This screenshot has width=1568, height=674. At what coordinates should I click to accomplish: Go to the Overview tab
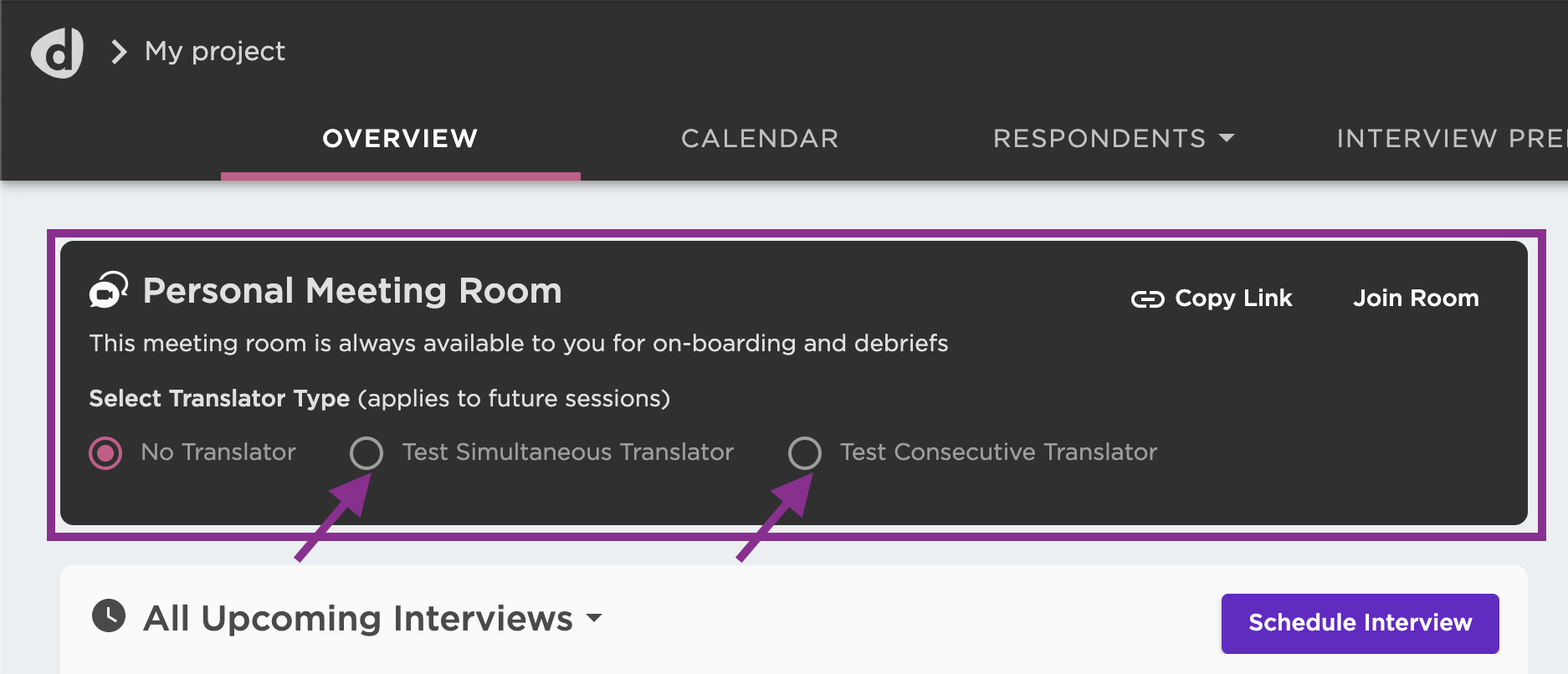click(x=400, y=138)
